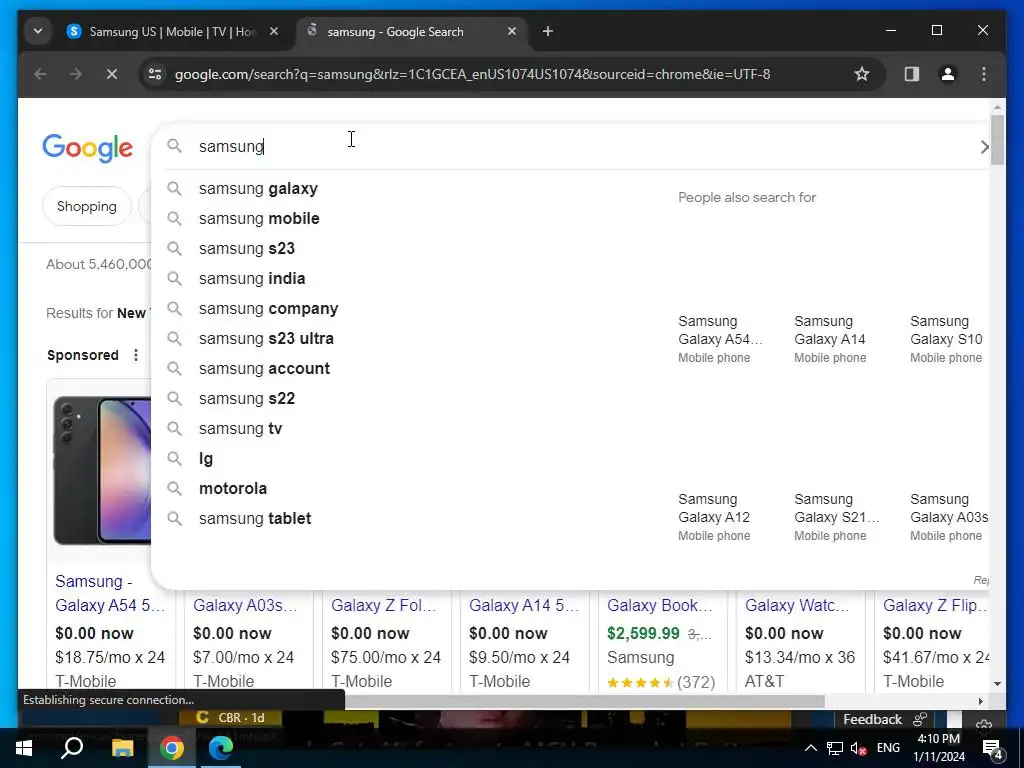The height and width of the screenshot is (768, 1024).
Task: Bookmark this page with the star
Action: point(862,74)
